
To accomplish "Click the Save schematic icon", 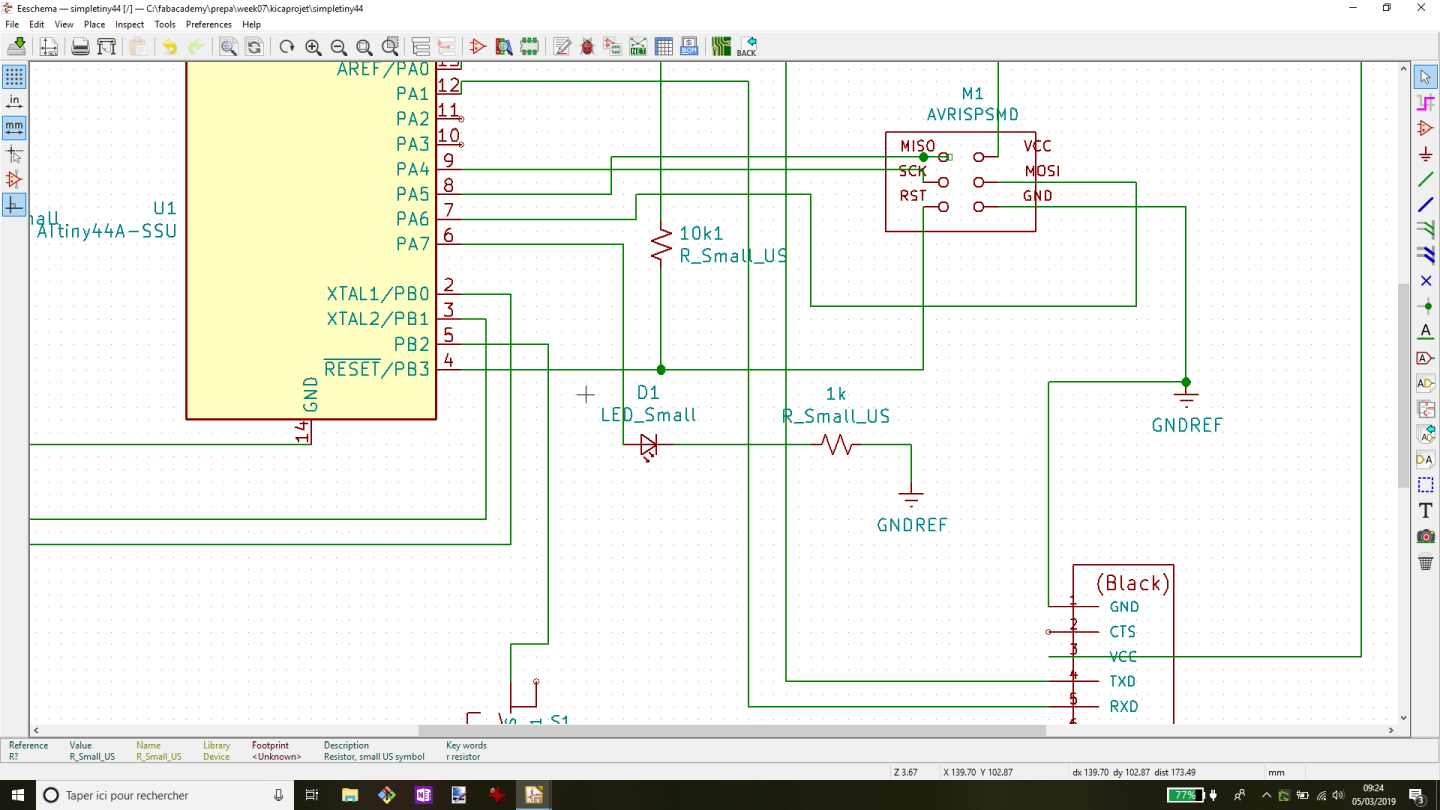I will pyautogui.click(x=16, y=47).
